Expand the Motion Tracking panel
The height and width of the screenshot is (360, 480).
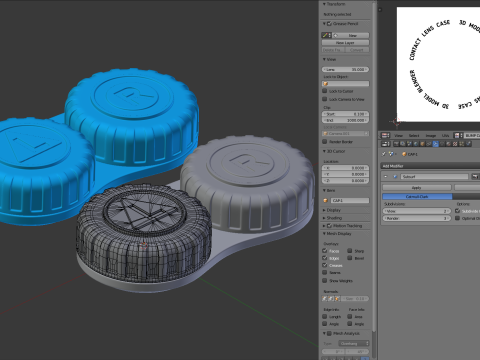coord(324,226)
